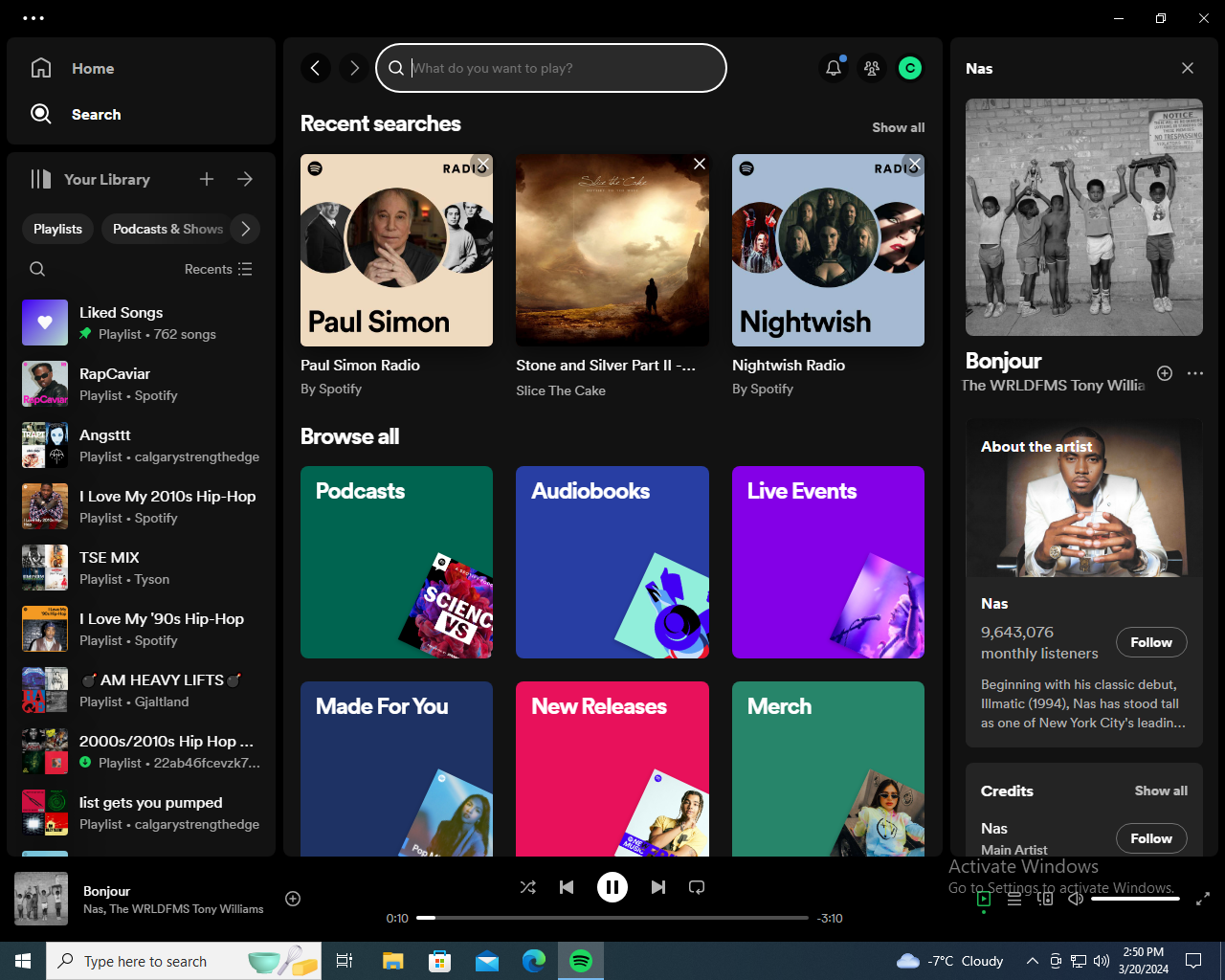The height and width of the screenshot is (980, 1225).
Task: Show more library filters with the chevron
Action: click(246, 229)
